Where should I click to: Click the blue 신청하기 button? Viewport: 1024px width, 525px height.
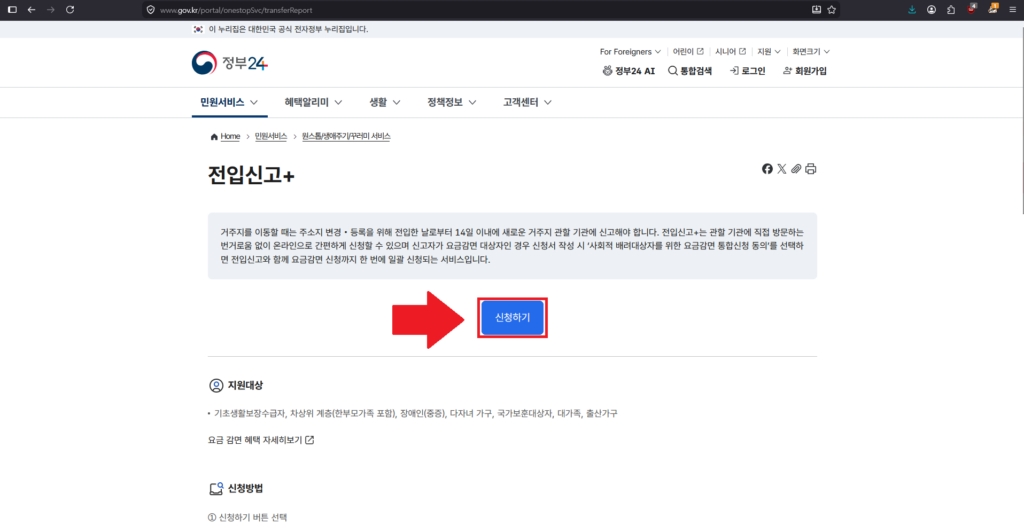[x=513, y=318]
